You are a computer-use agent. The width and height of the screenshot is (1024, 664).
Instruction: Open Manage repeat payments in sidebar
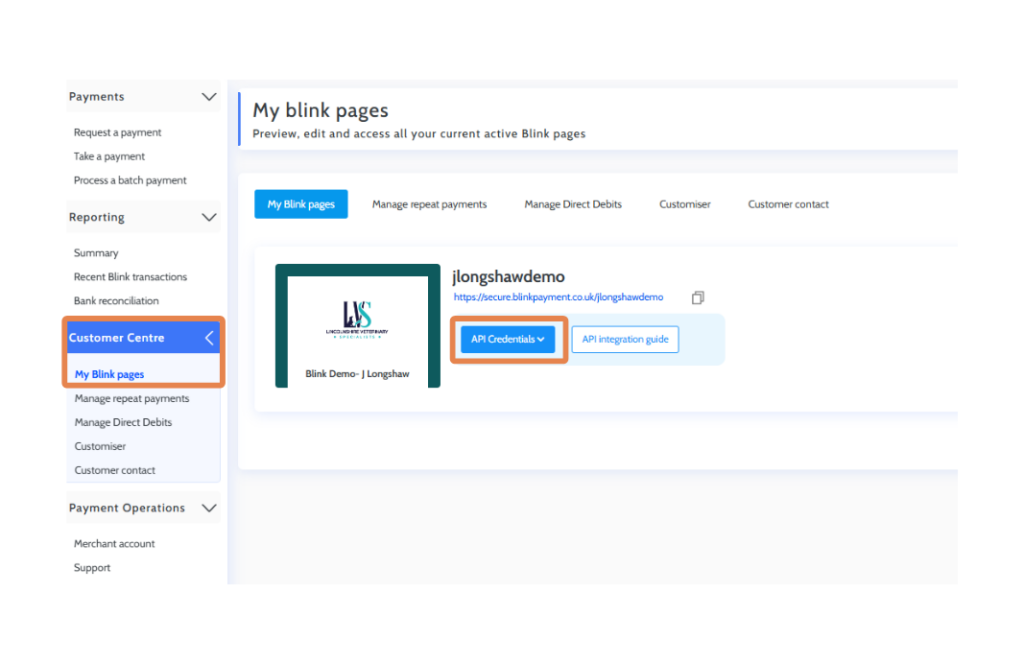tap(131, 398)
